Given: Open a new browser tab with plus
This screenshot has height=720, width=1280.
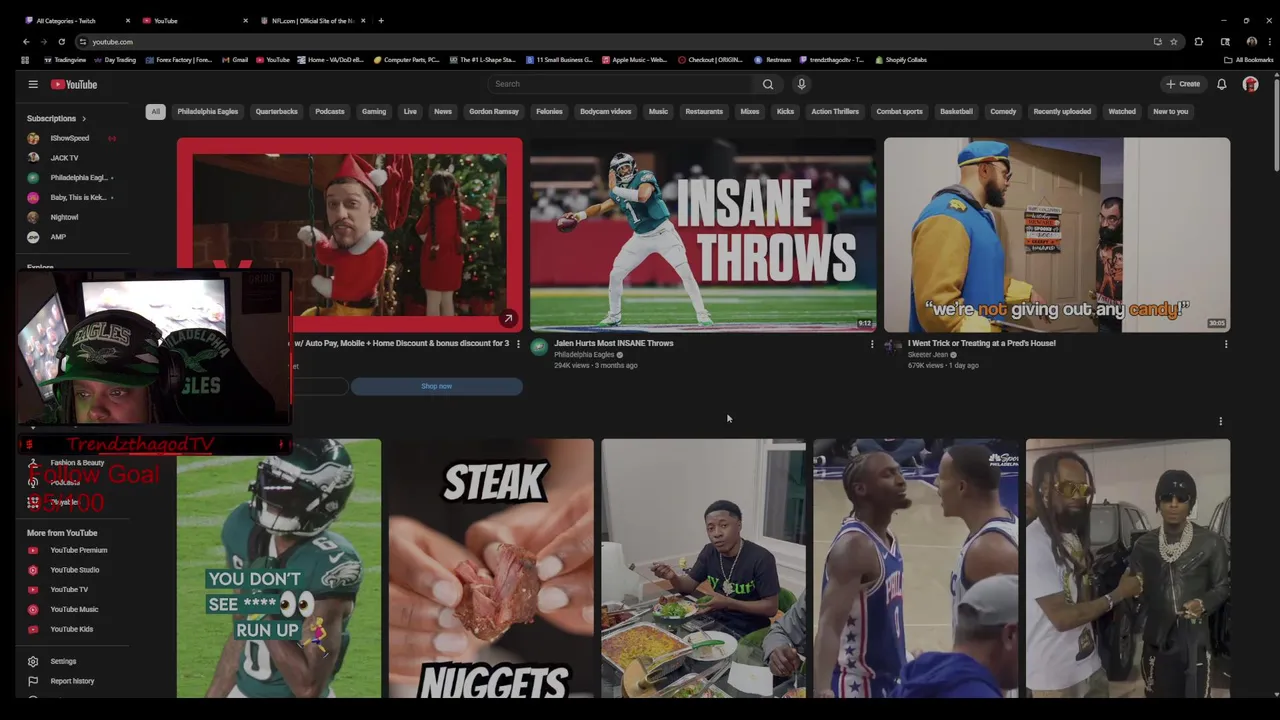Looking at the screenshot, I should click(381, 20).
